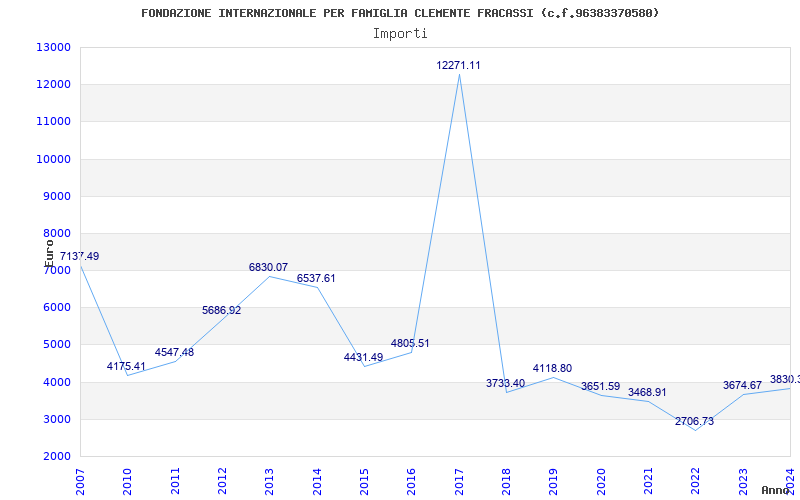Click the y-axis tick 12000
Viewport: 800px width, 500px height.
coord(53,85)
